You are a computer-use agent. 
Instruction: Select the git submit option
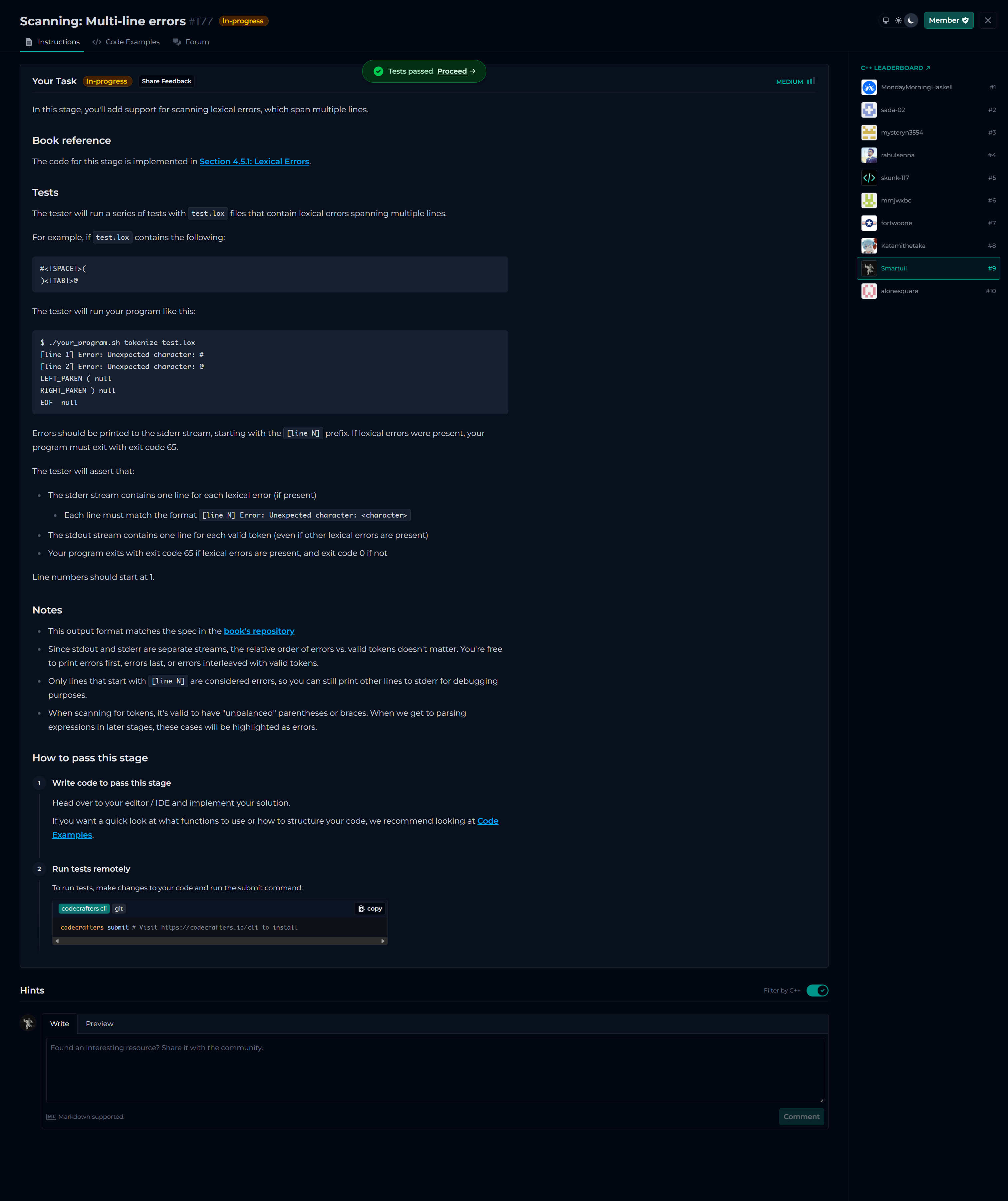tap(119, 908)
